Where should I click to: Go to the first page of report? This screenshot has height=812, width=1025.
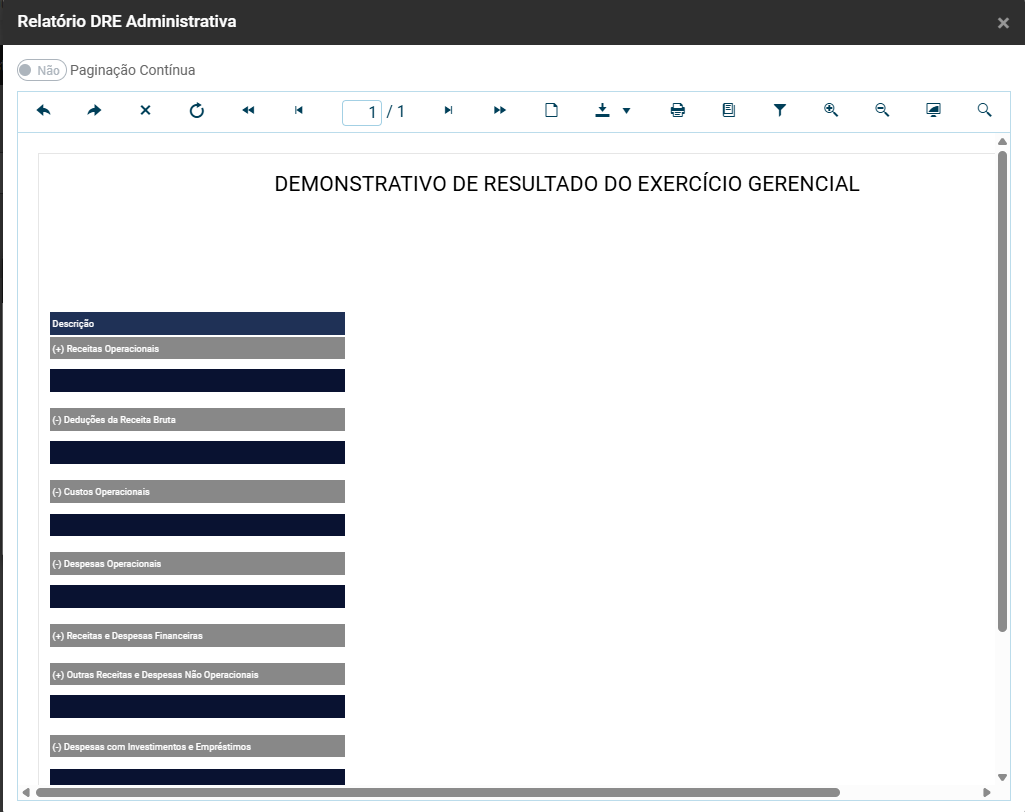pyautogui.click(x=248, y=110)
